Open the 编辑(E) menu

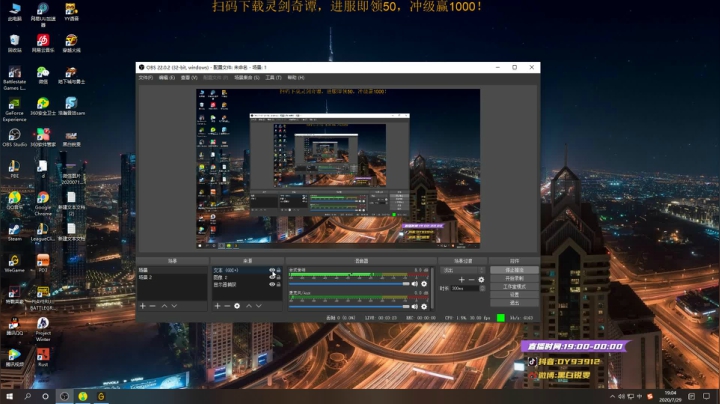167,78
